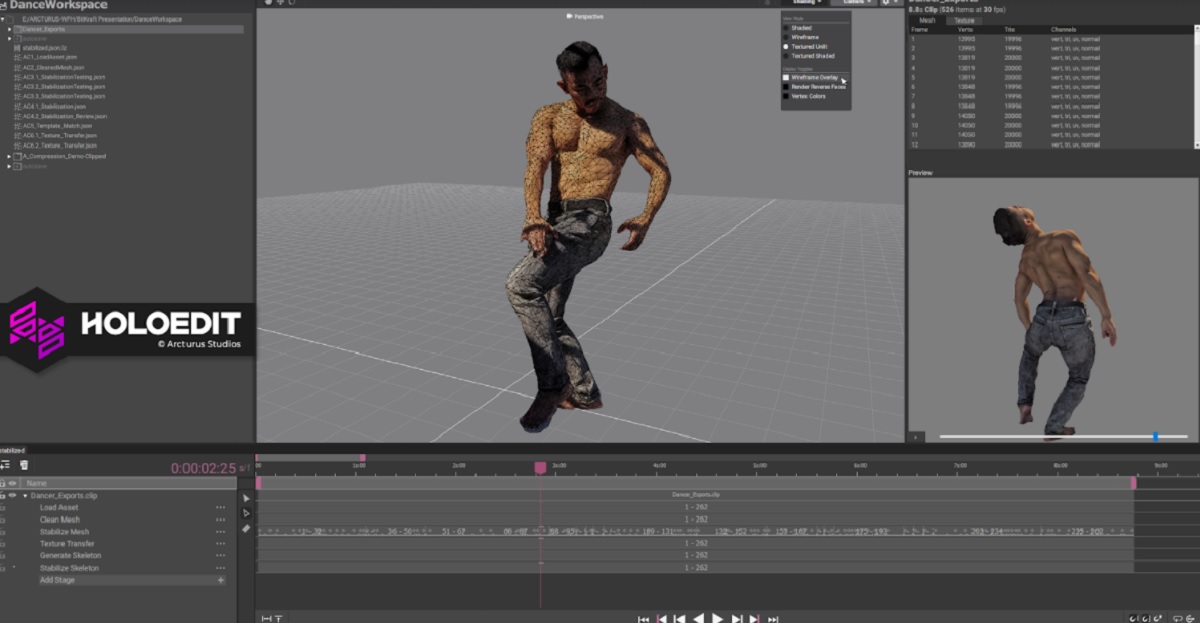The height and width of the screenshot is (623, 1200).
Task: Toggle the Wireframe Overlay checkbox
Action: (x=786, y=77)
